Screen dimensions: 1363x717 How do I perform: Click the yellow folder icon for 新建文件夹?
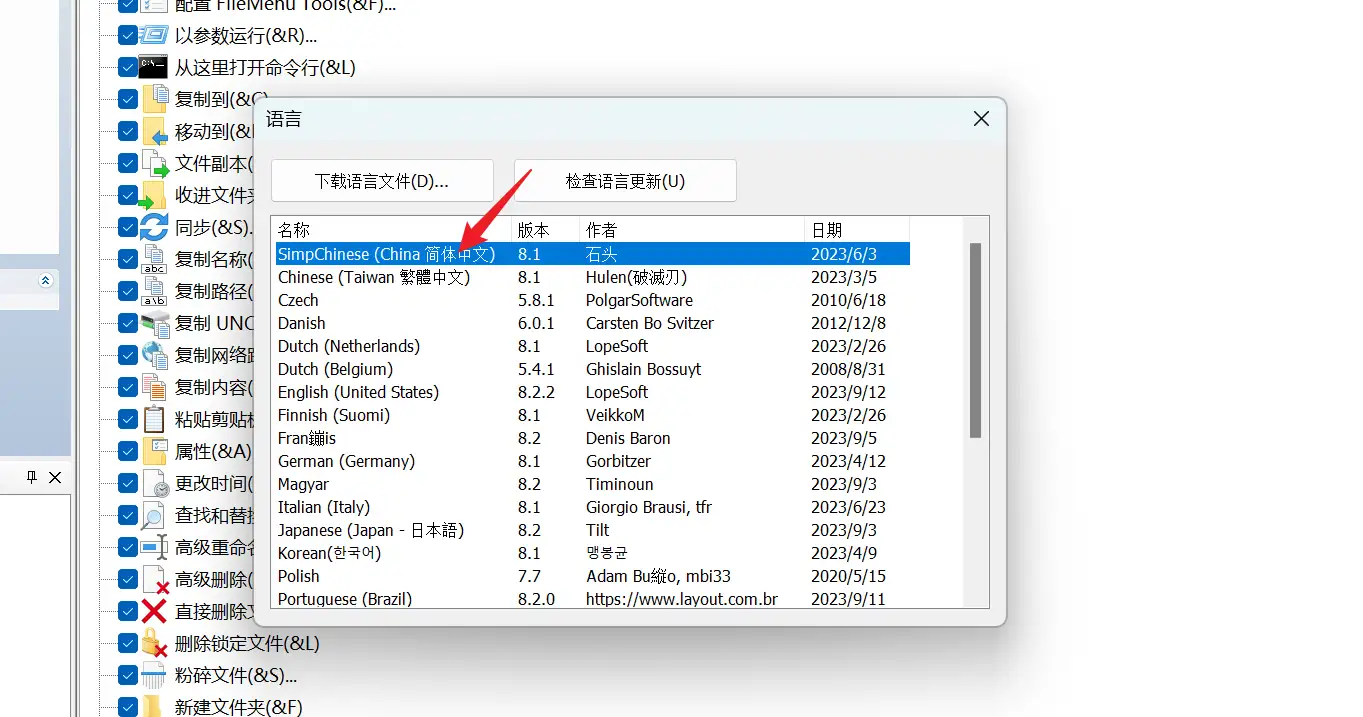coord(153,707)
